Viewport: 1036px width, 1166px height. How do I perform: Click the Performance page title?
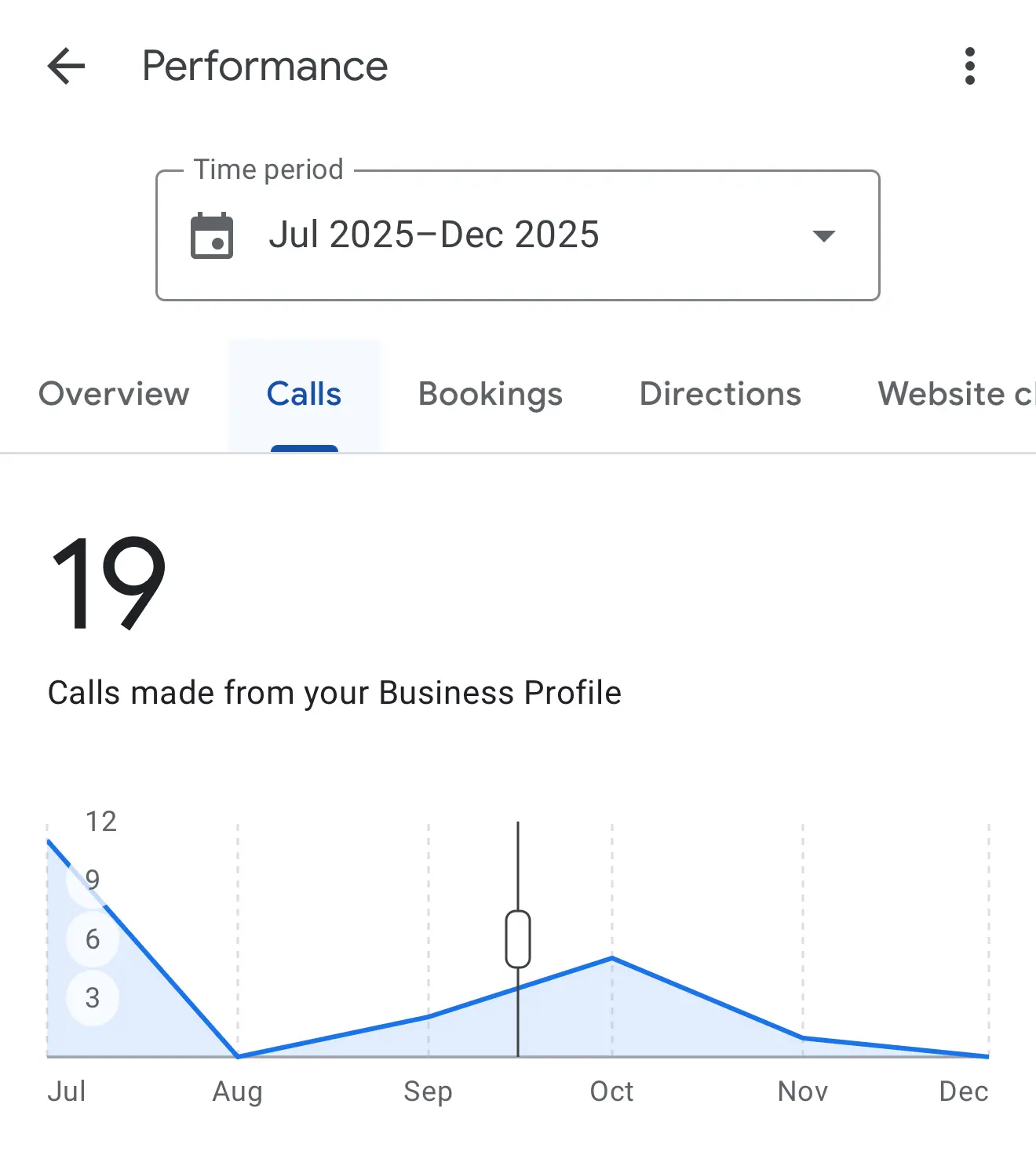click(x=265, y=66)
